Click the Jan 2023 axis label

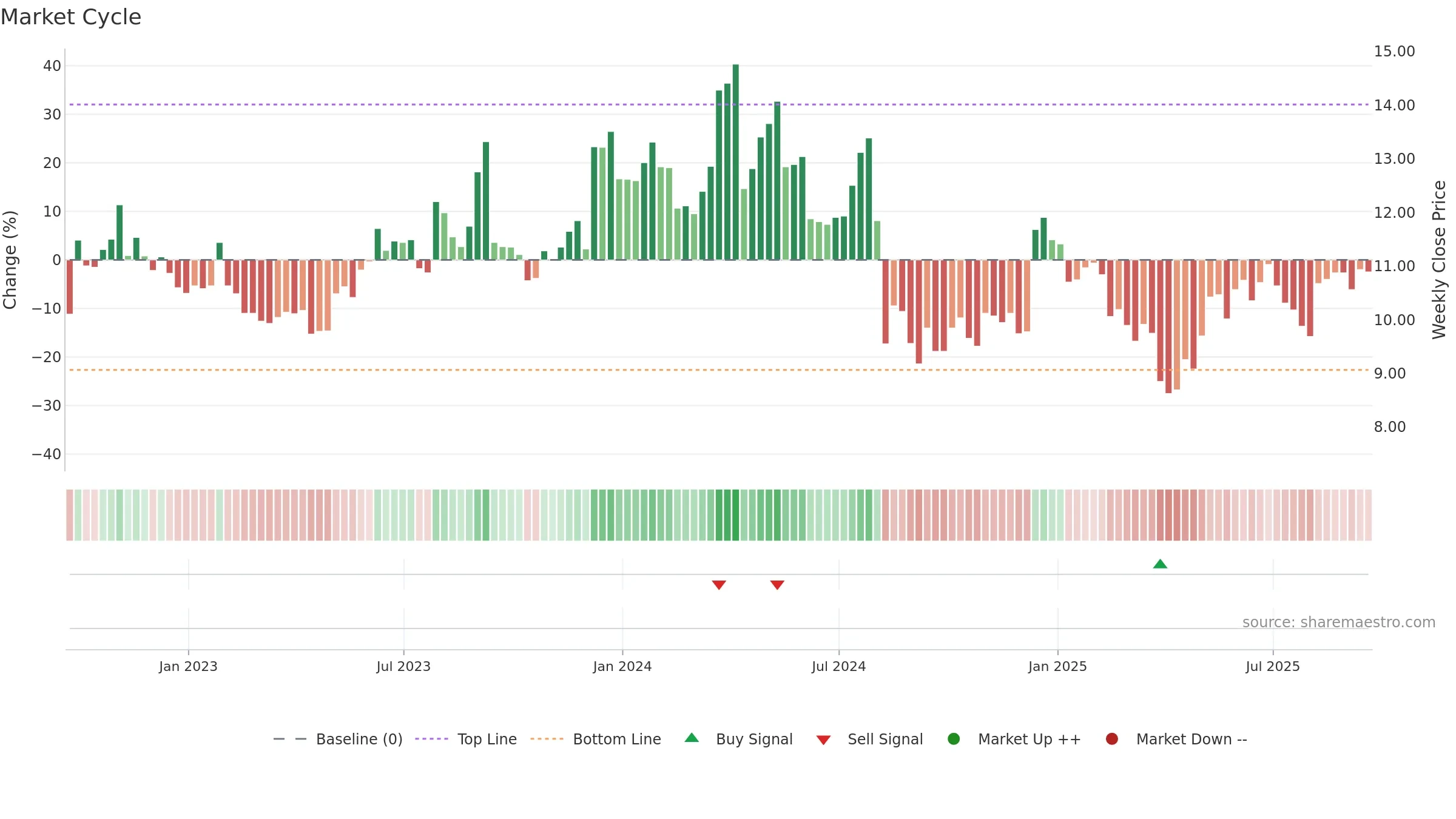point(188,666)
